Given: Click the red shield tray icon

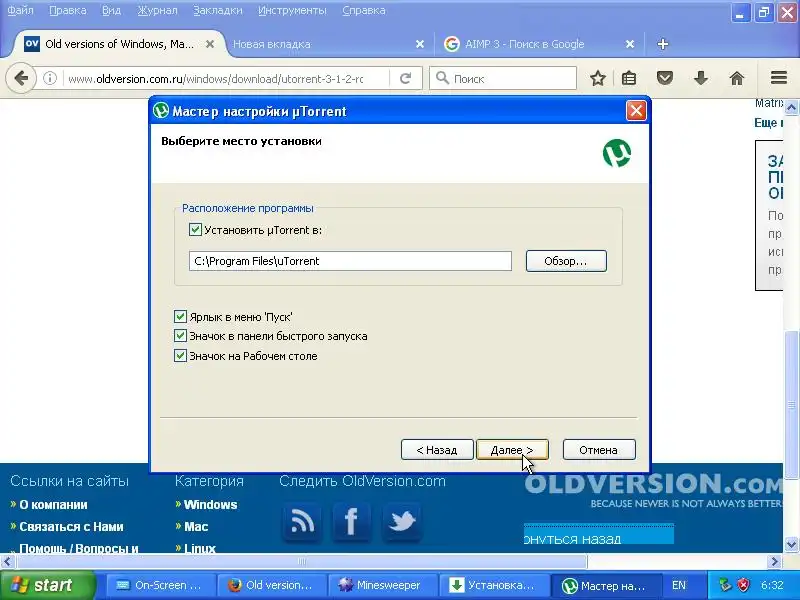Looking at the screenshot, I should tap(744, 585).
